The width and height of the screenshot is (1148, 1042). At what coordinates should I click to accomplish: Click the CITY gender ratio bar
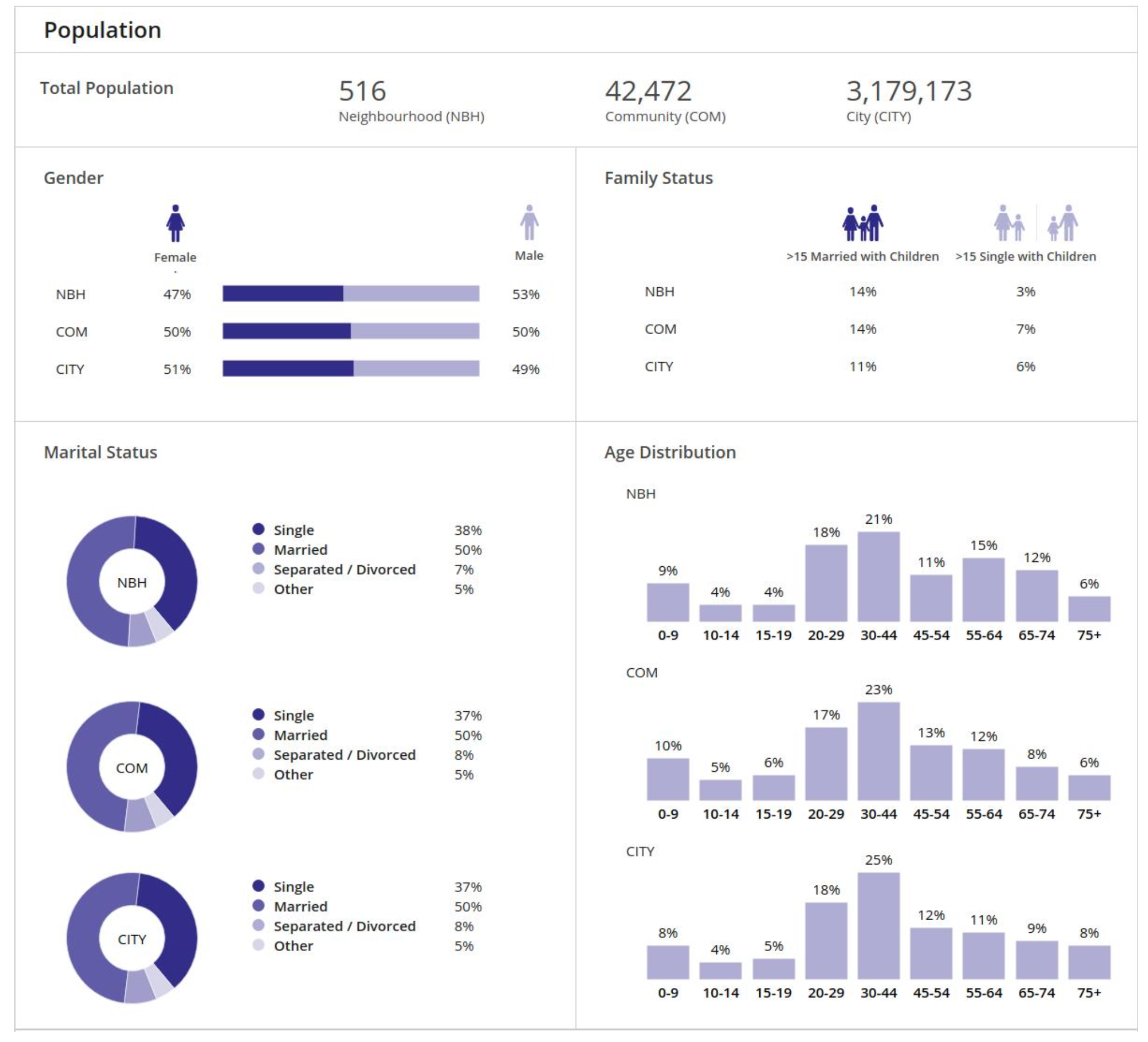351,369
